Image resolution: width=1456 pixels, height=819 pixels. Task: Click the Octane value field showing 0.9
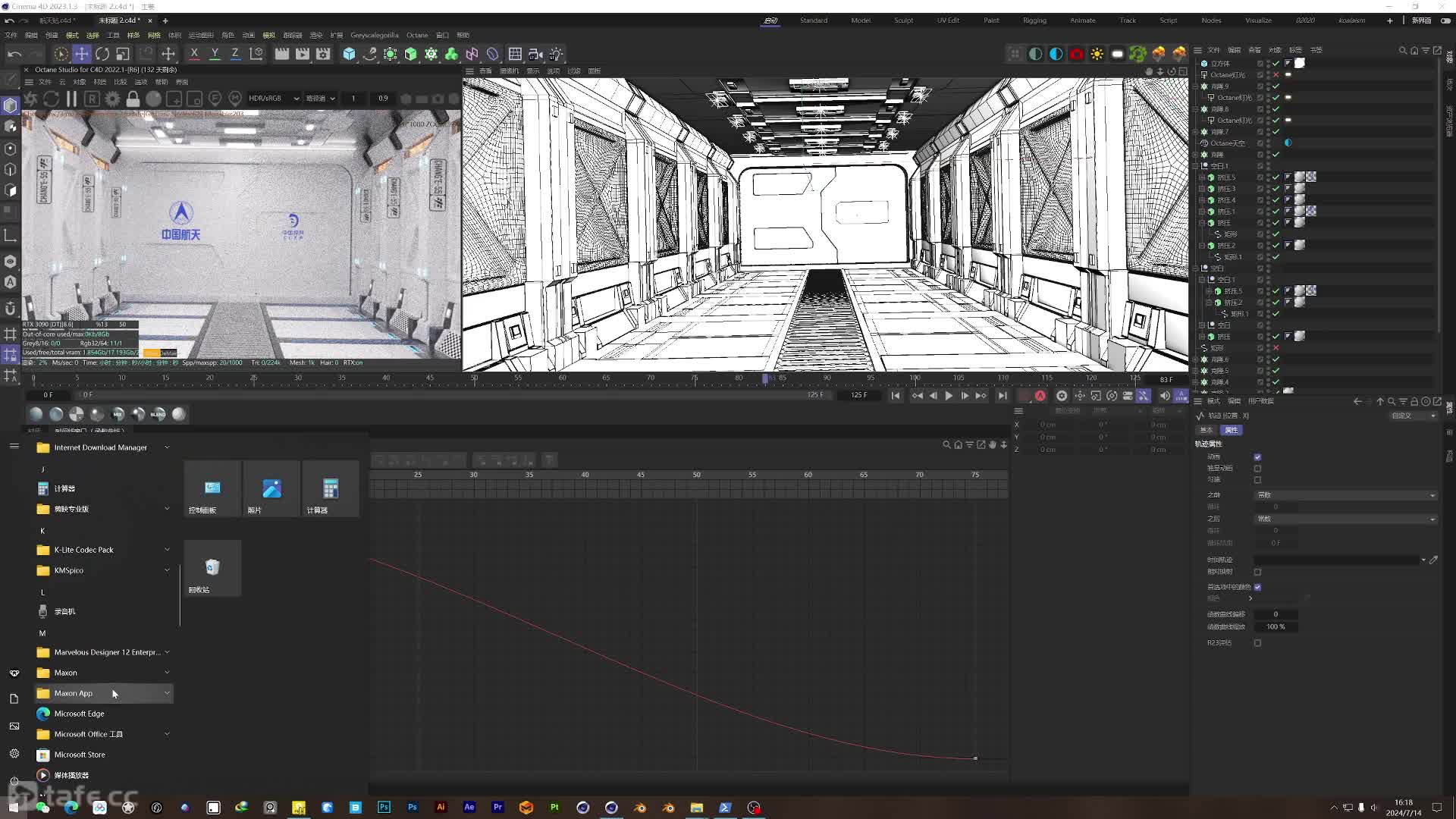click(383, 99)
